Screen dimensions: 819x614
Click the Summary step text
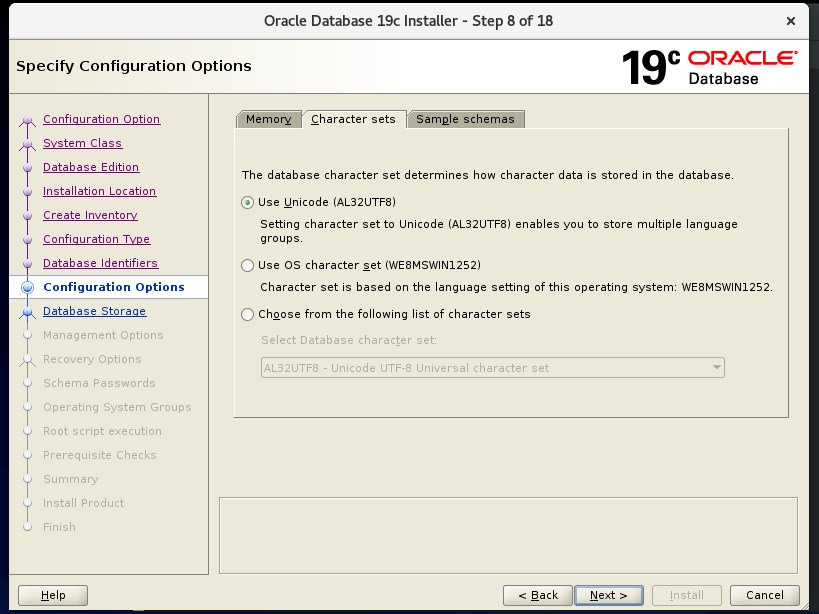pos(71,479)
